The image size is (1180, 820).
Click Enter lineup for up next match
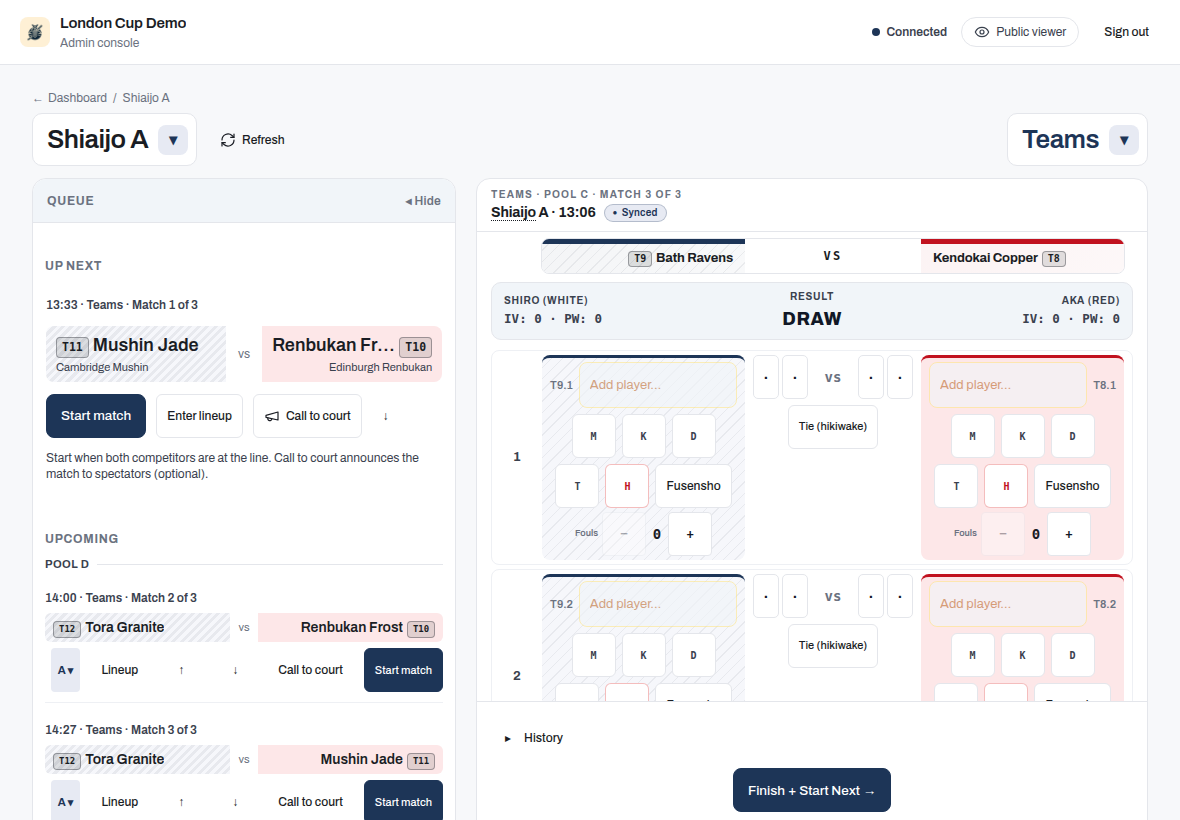pos(199,416)
